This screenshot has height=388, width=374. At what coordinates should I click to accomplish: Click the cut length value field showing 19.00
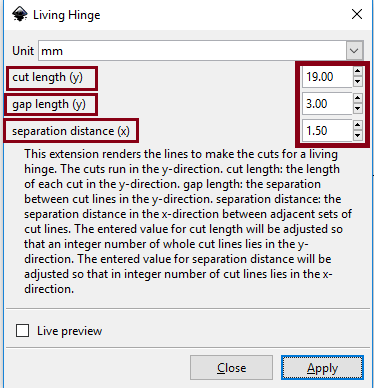(327, 77)
